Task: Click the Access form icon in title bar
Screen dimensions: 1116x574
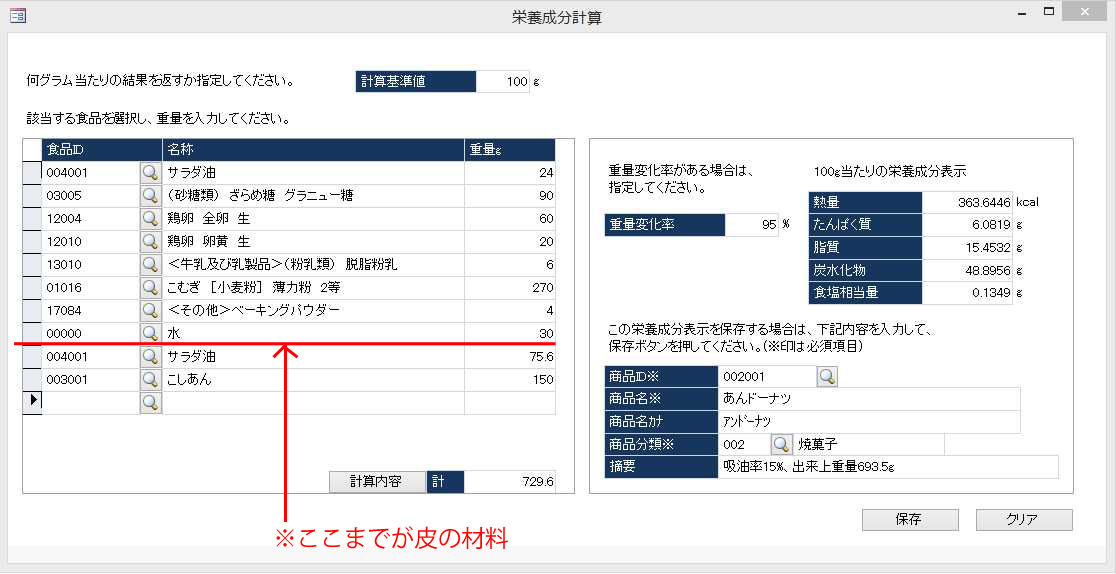Action: (x=18, y=15)
